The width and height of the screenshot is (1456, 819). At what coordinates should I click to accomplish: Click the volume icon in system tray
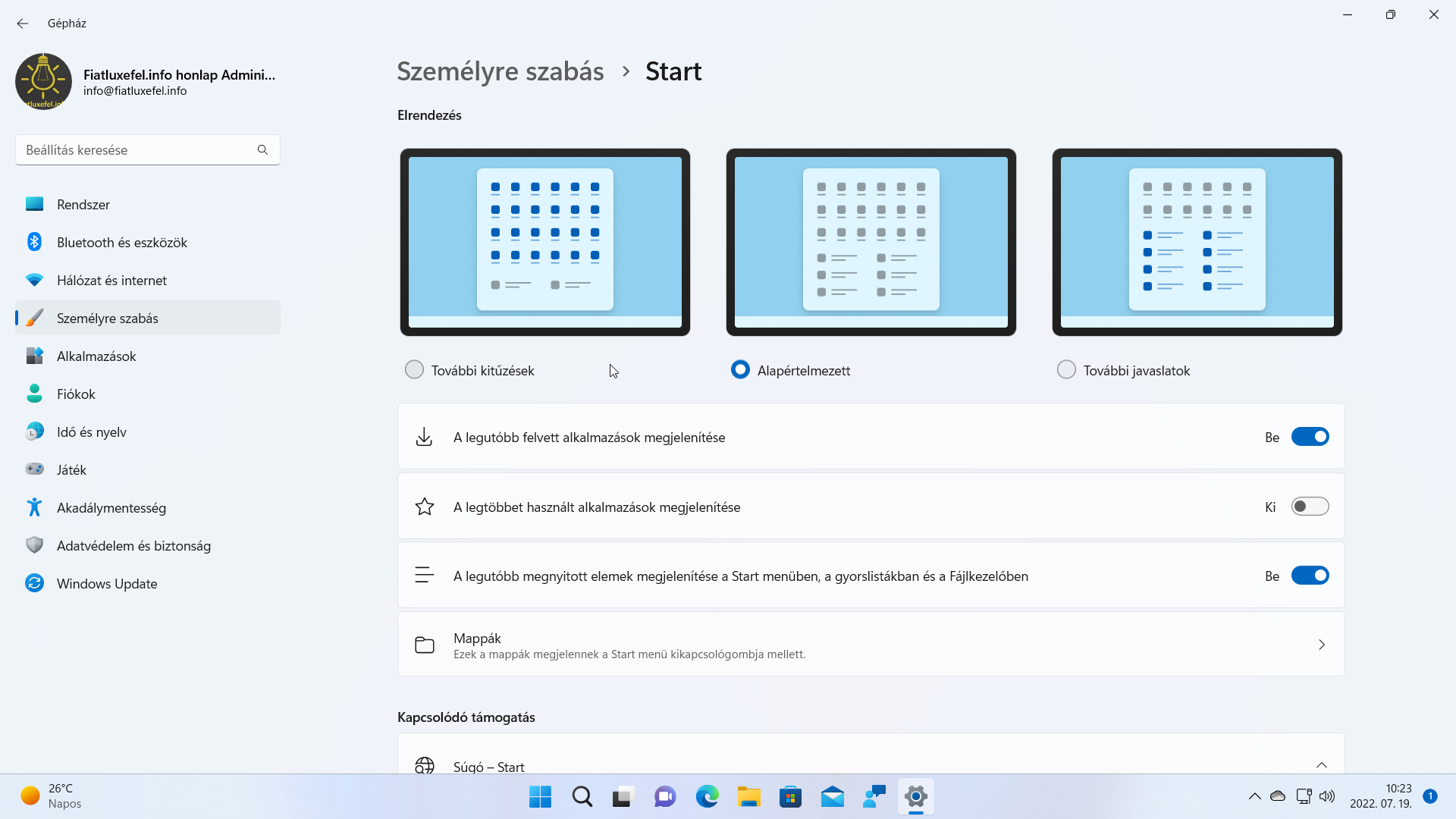[x=1327, y=796]
